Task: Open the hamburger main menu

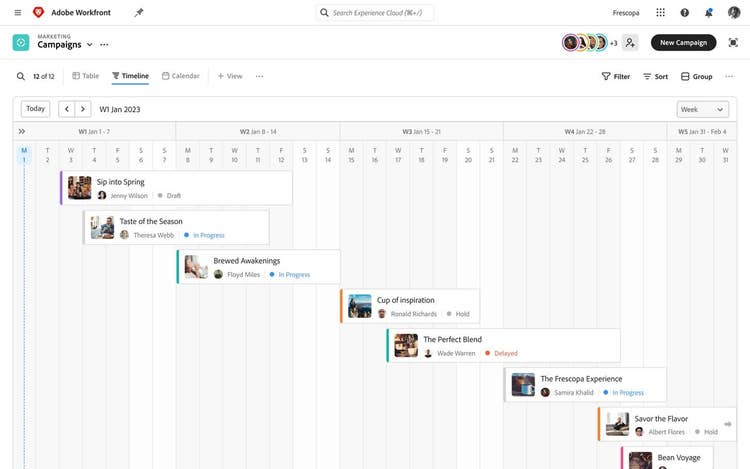Action: point(17,13)
